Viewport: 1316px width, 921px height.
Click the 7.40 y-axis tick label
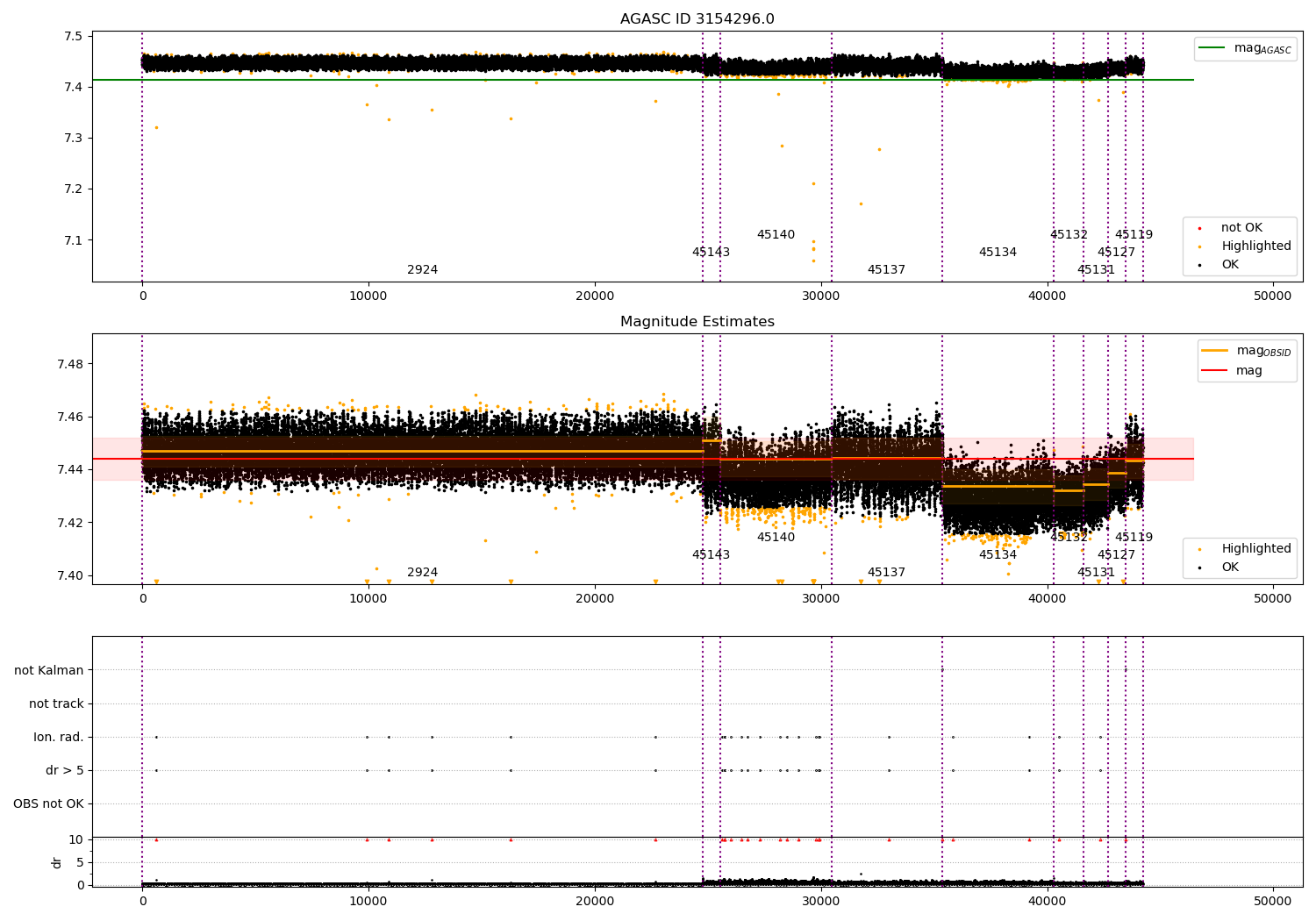click(x=69, y=575)
